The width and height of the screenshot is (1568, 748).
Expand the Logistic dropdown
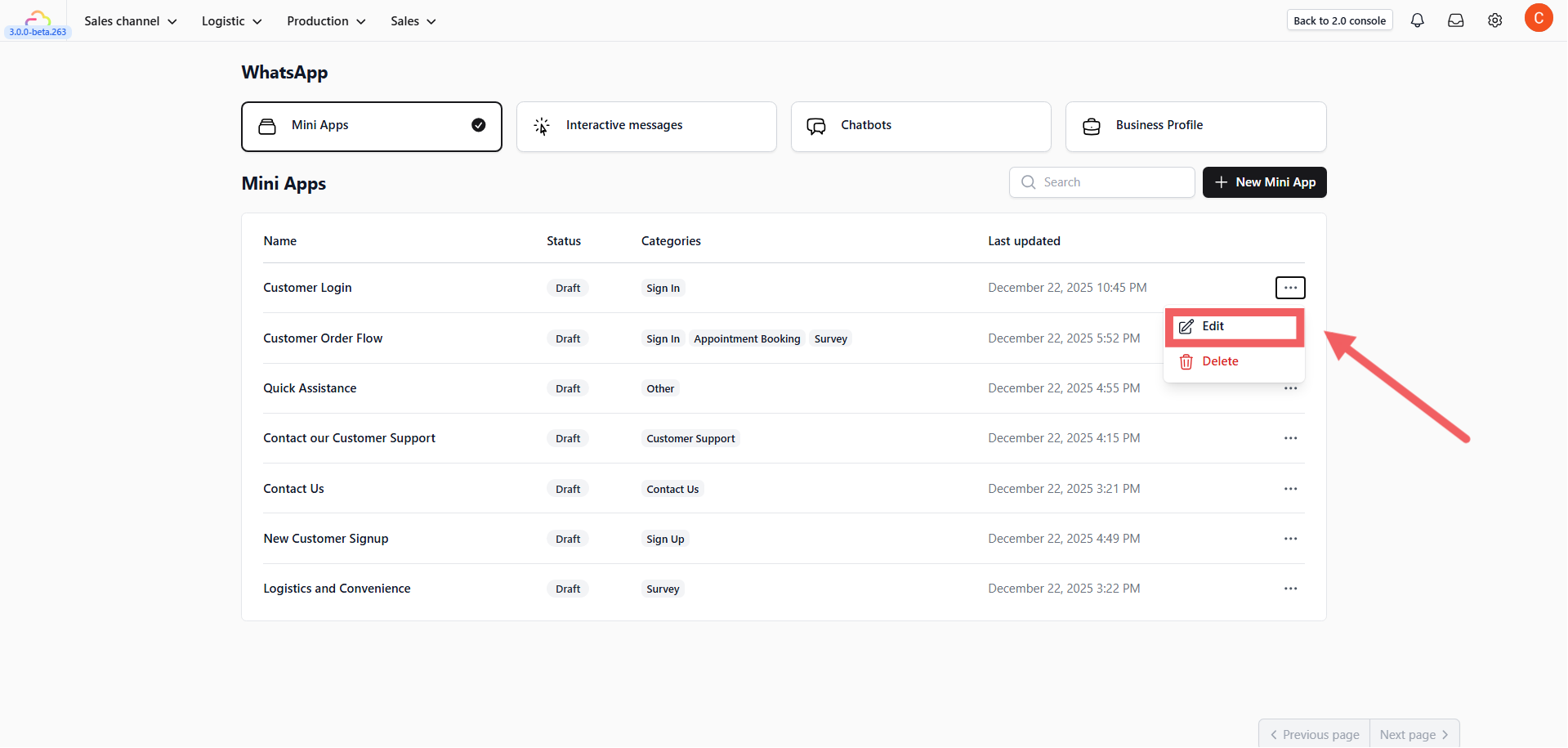tap(232, 21)
